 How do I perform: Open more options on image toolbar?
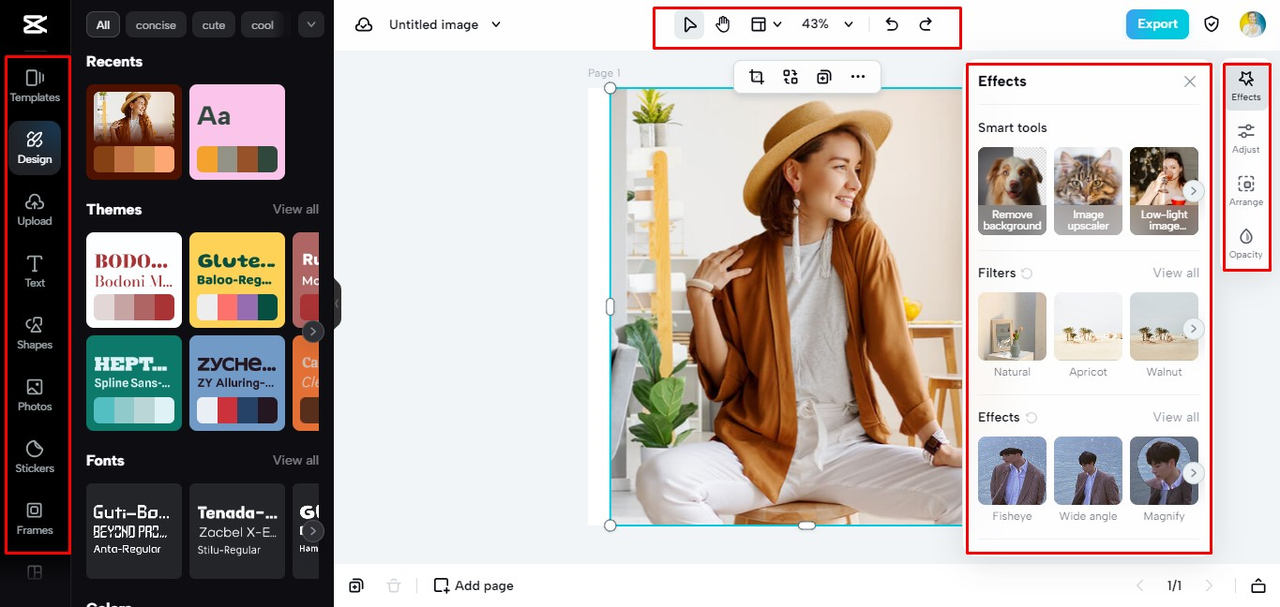coord(858,77)
